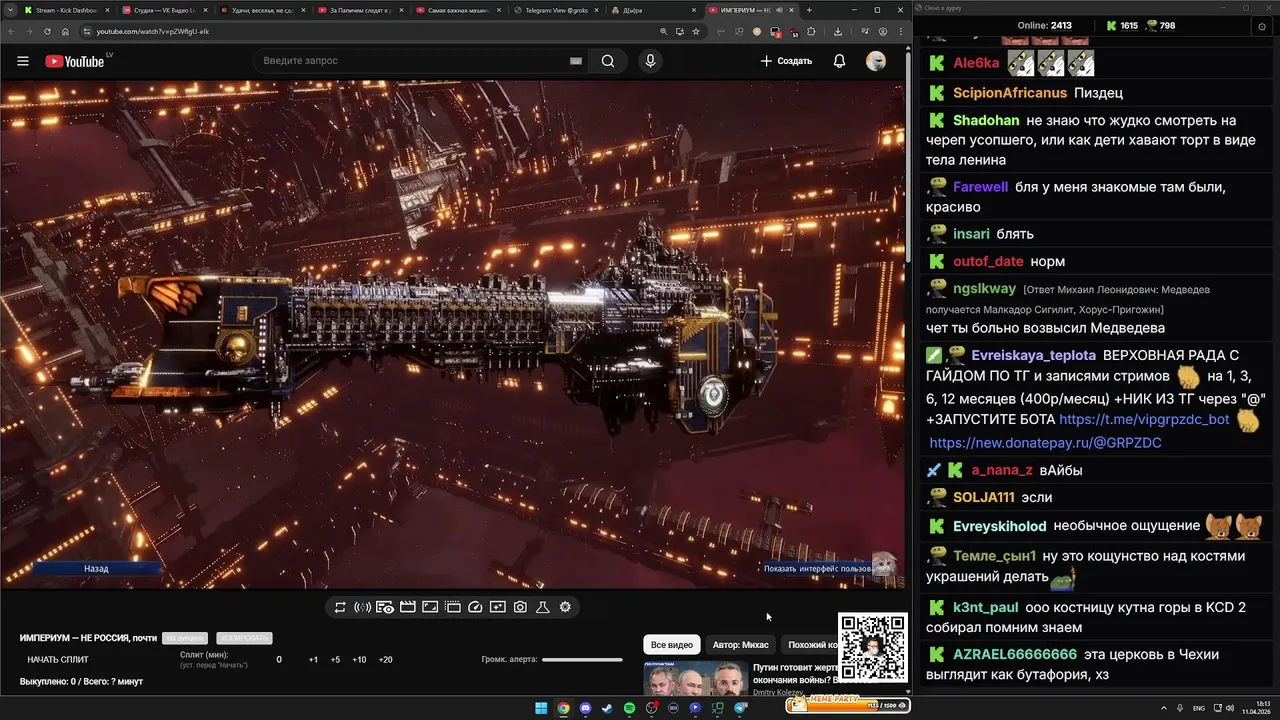Select the Все видео filter chip
Screen dimensions: 1280x720
(671, 645)
